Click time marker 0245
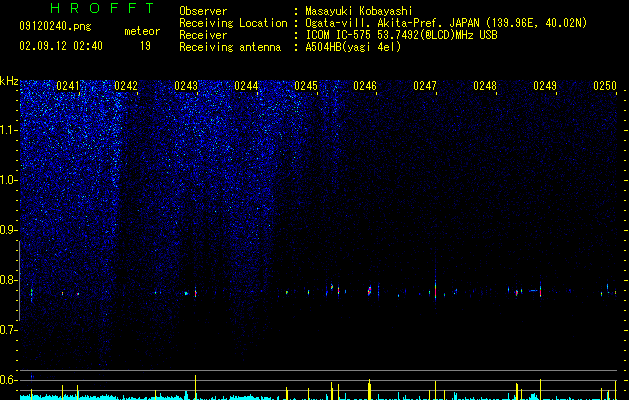 pos(306,86)
